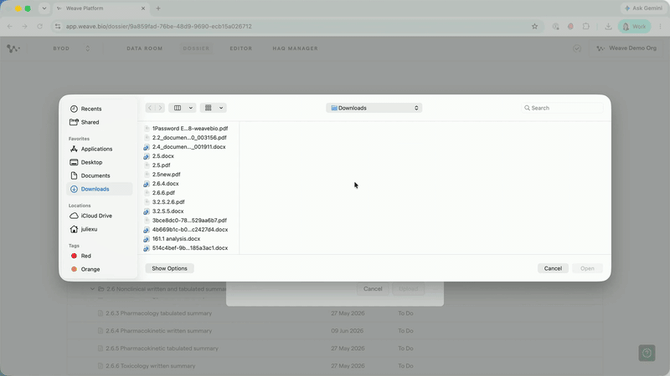Reload the page

point(40,26)
